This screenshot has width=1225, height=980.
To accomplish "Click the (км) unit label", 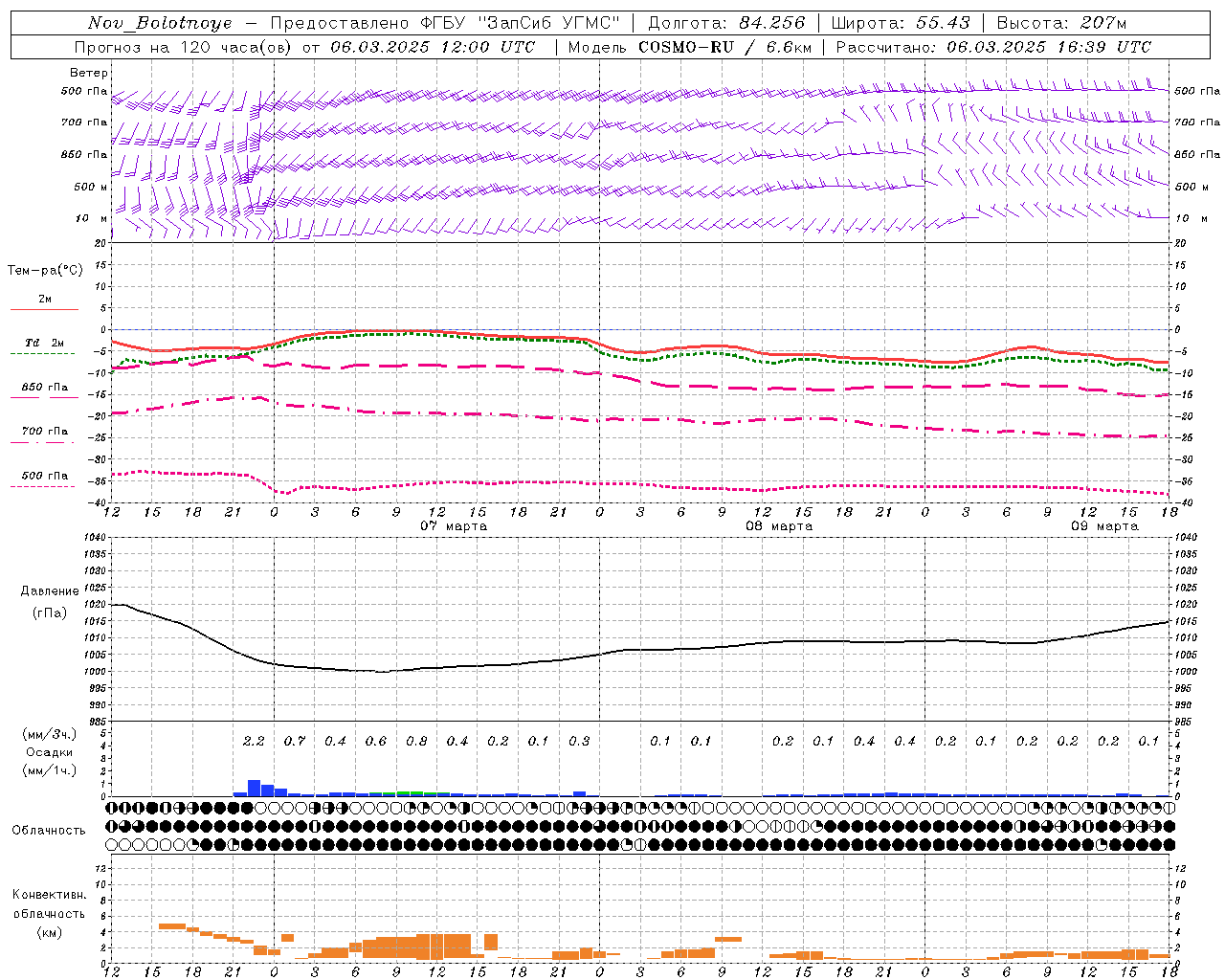I will pos(49,932).
